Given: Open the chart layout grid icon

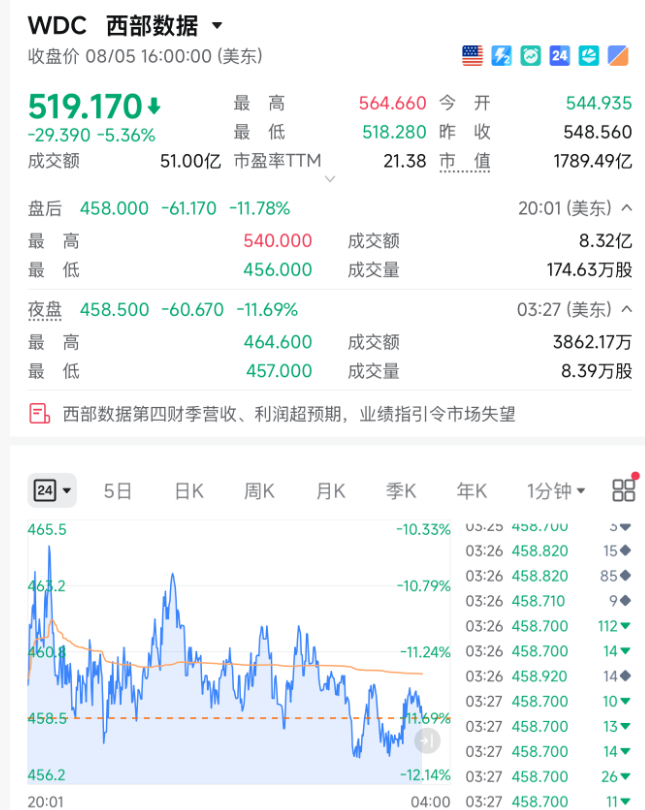Looking at the screenshot, I should click(x=623, y=490).
